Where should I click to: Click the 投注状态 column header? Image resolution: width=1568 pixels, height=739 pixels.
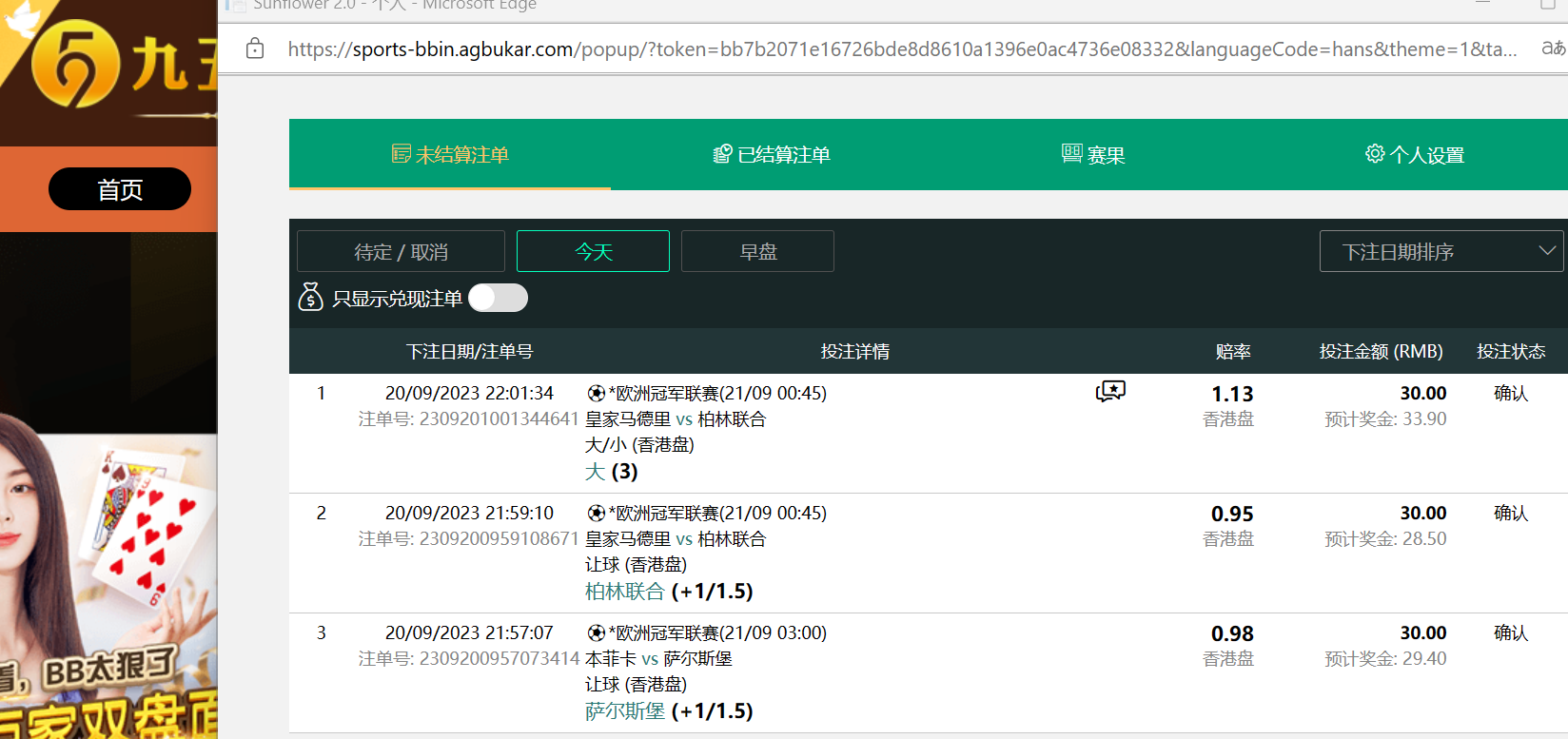(1511, 351)
